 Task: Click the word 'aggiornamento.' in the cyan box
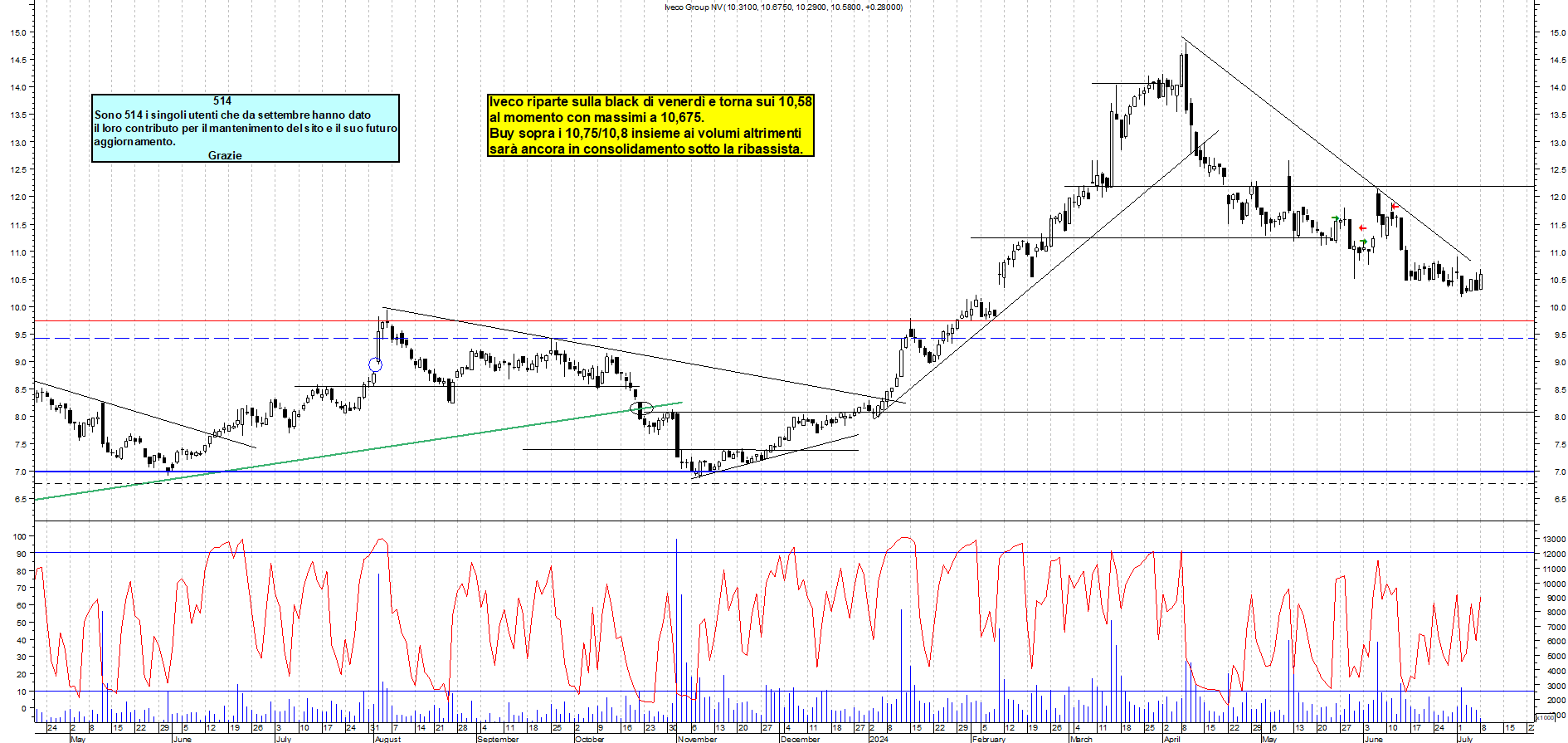[x=134, y=142]
